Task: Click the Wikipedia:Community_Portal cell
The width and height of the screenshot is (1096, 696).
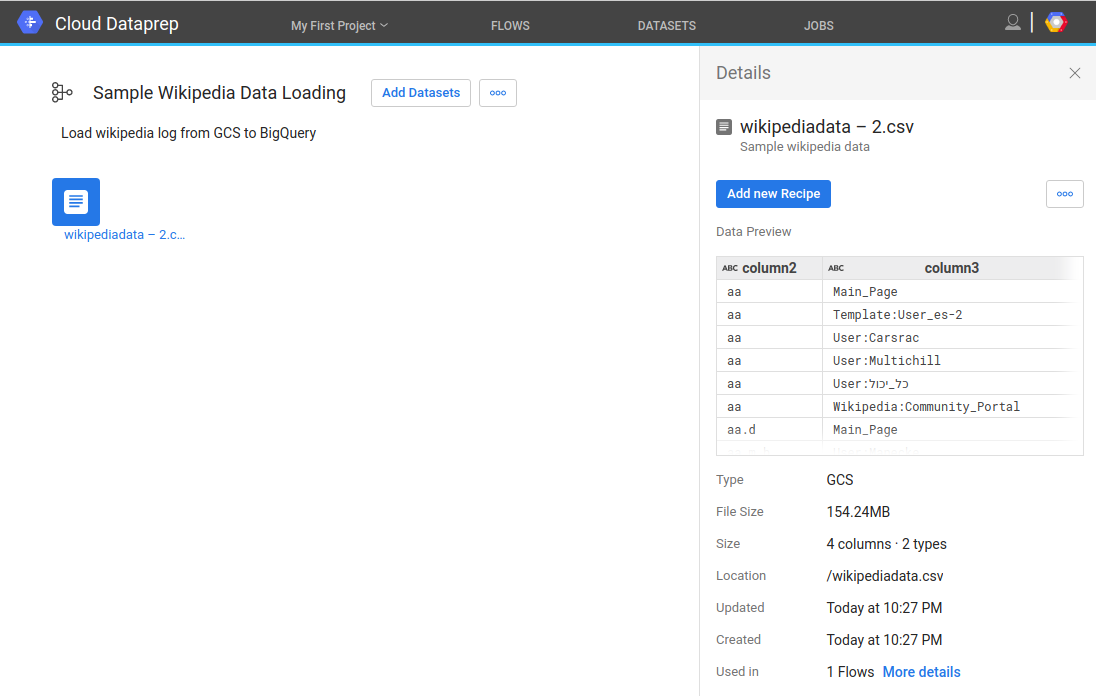Action: point(926,407)
